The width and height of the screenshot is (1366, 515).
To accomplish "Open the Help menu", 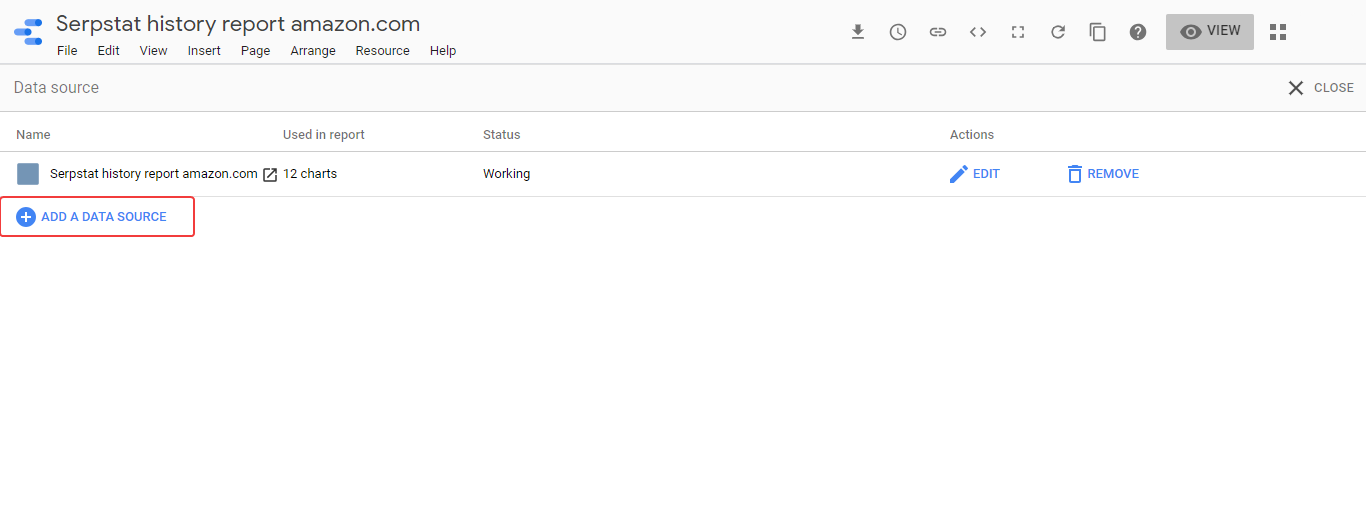I will pos(443,51).
